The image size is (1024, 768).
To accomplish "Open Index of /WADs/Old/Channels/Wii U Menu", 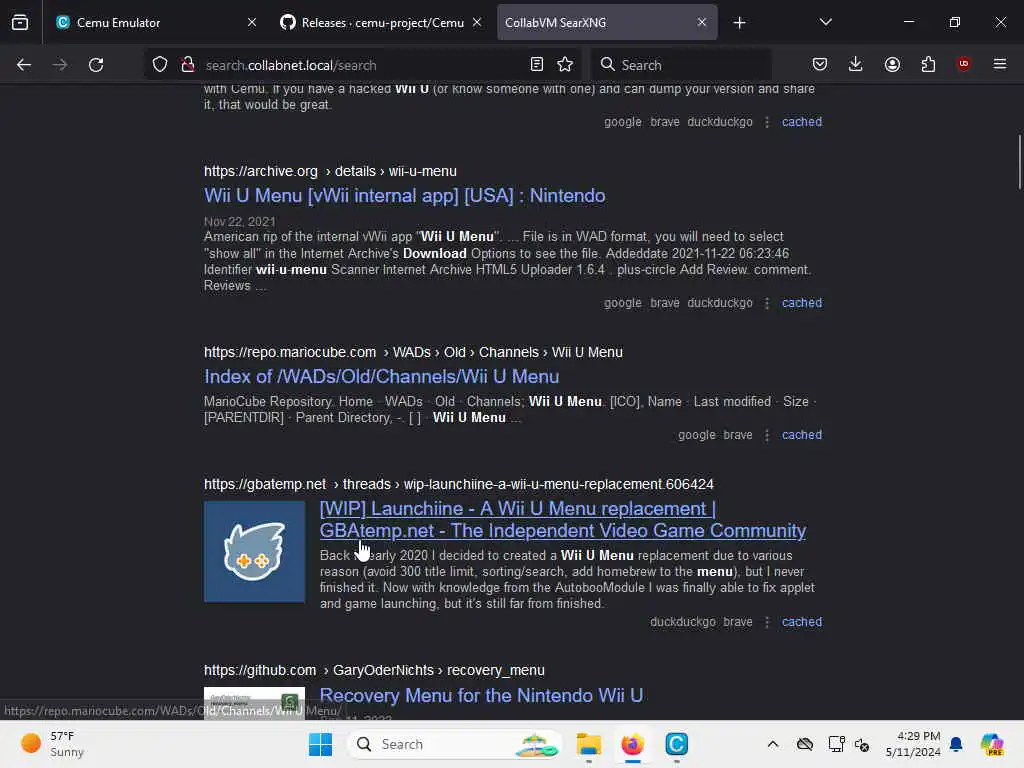I will click(x=381, y=376).
